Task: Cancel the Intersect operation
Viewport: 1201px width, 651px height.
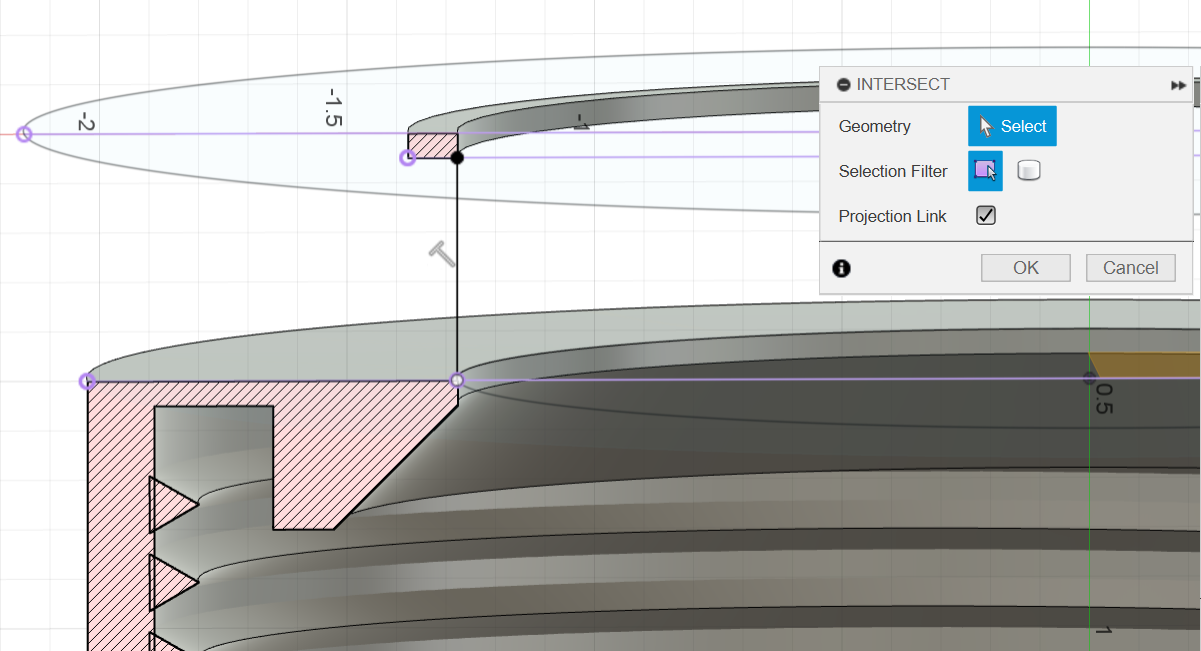Action: pos(1130,267)
